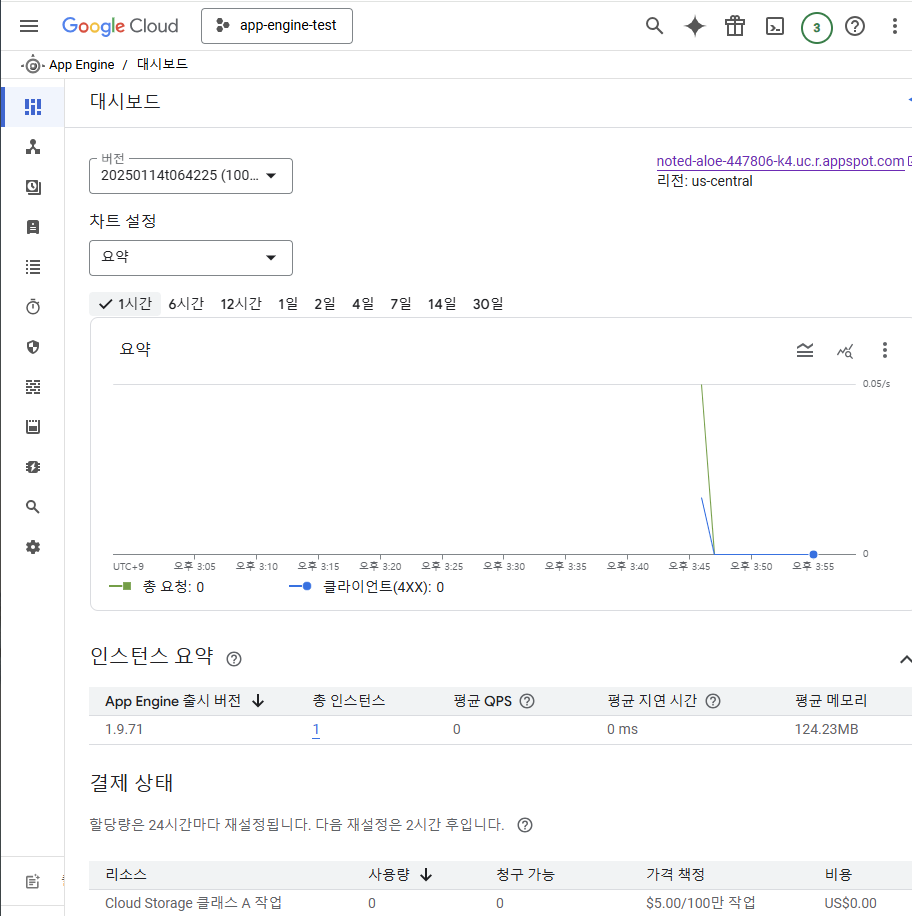Open Services icon in left sidebar
The image size is (912, 916).
(33, 147)
